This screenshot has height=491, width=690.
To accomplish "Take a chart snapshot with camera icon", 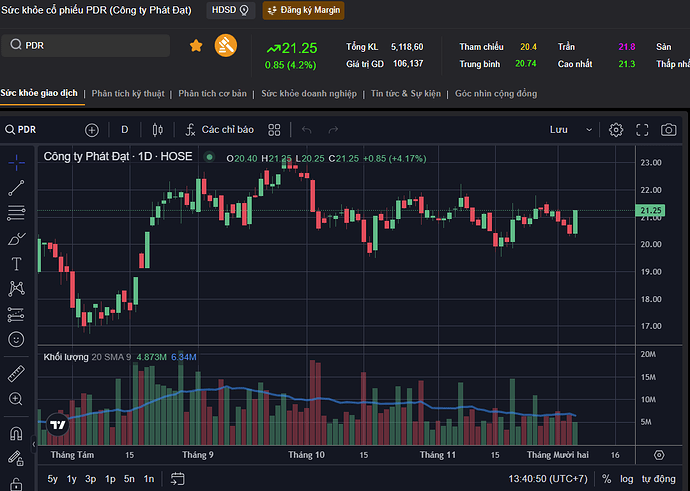I will point(669,130).
